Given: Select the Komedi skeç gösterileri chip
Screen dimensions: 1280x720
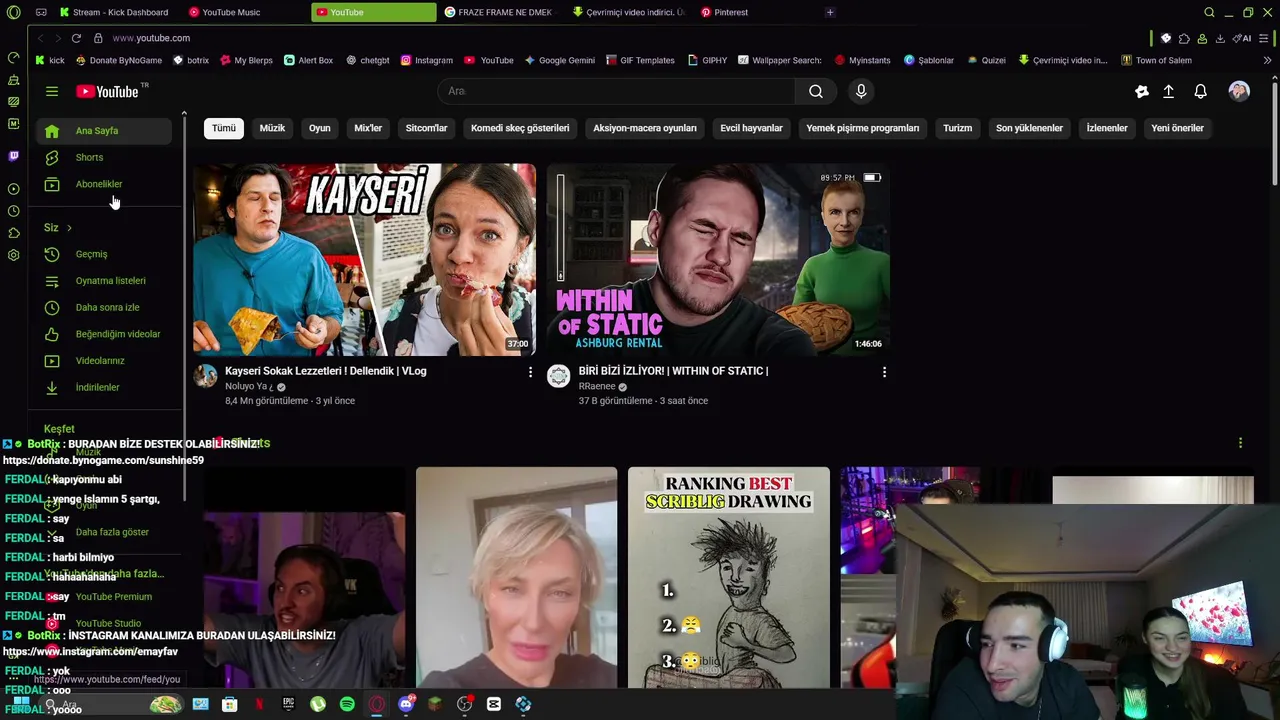Looking at the screenshot, I should click(520, 128).
